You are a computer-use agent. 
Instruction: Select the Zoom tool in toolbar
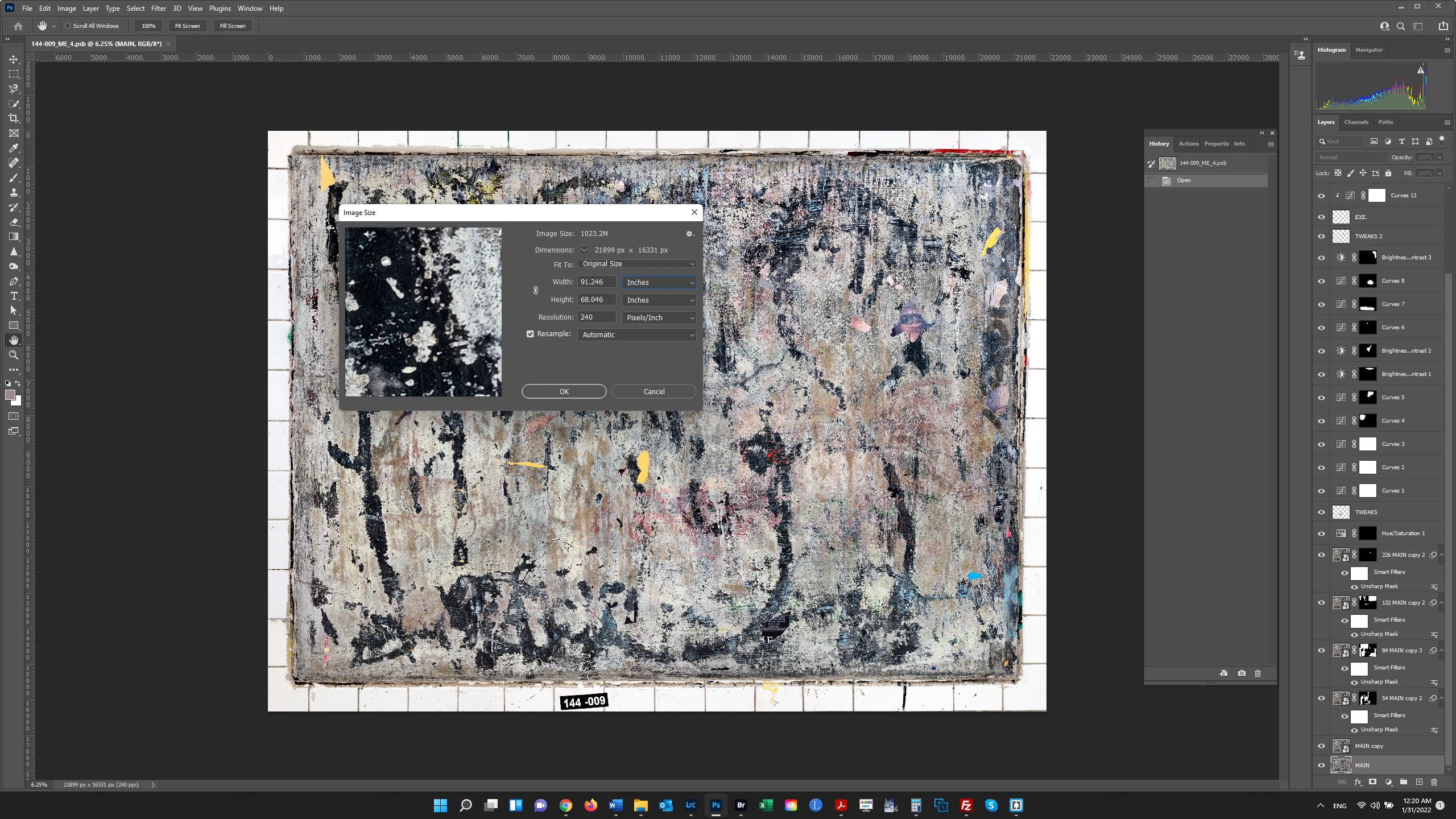14,355
